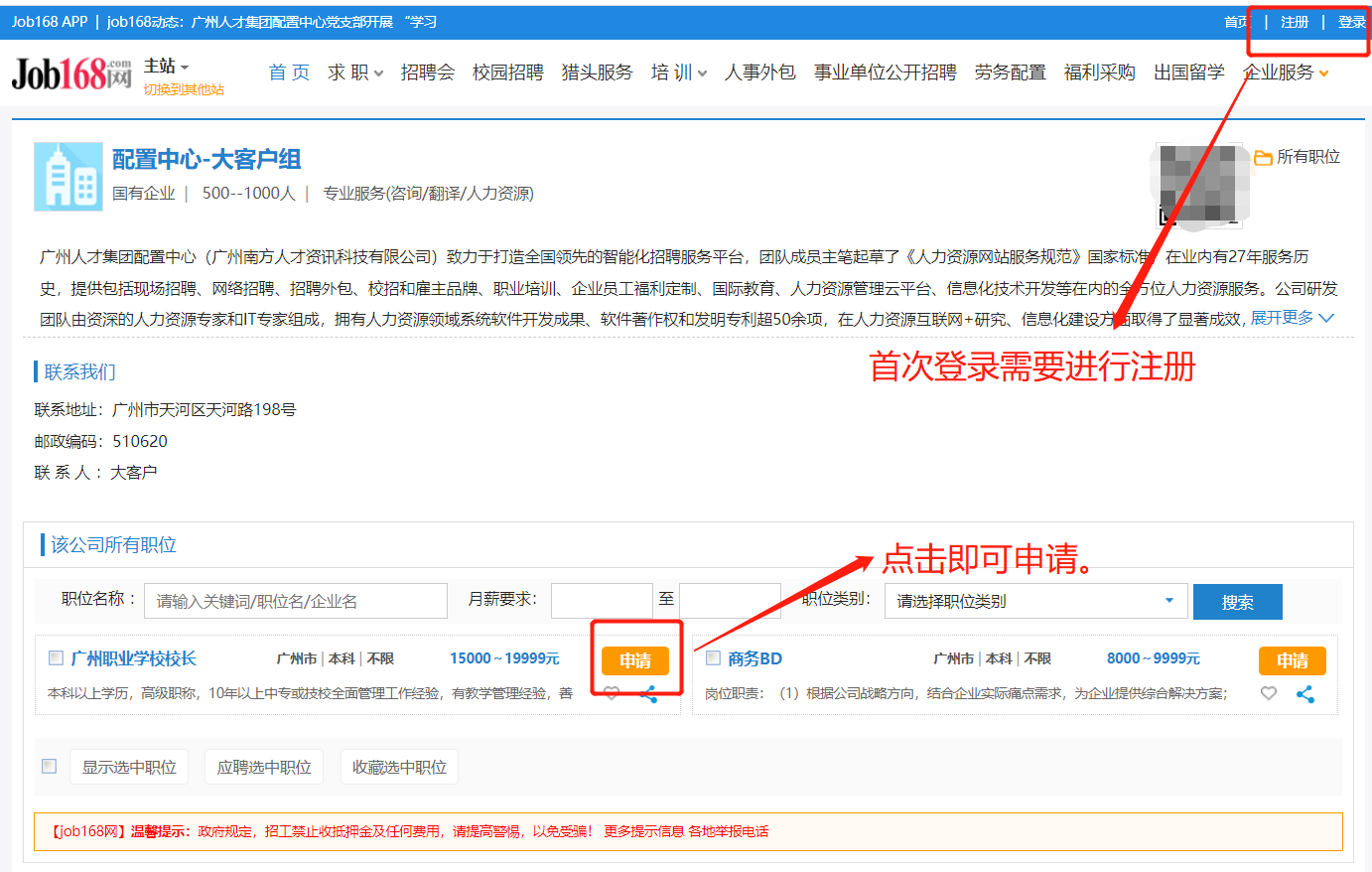This screenshot has width=1372, height=872.
Task: Focus the maximum salary input after 至
Action: pyautogui.click(x=730, y=601)
